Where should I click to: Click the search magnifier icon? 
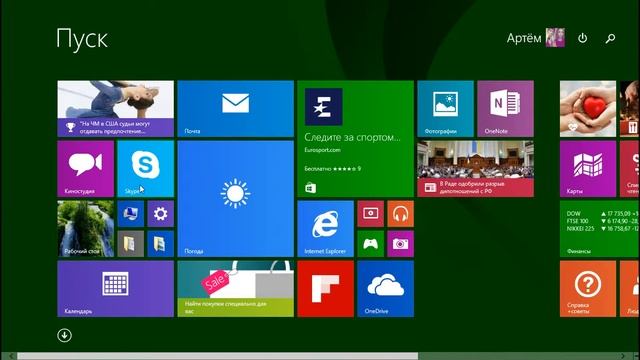pos(610,38)
